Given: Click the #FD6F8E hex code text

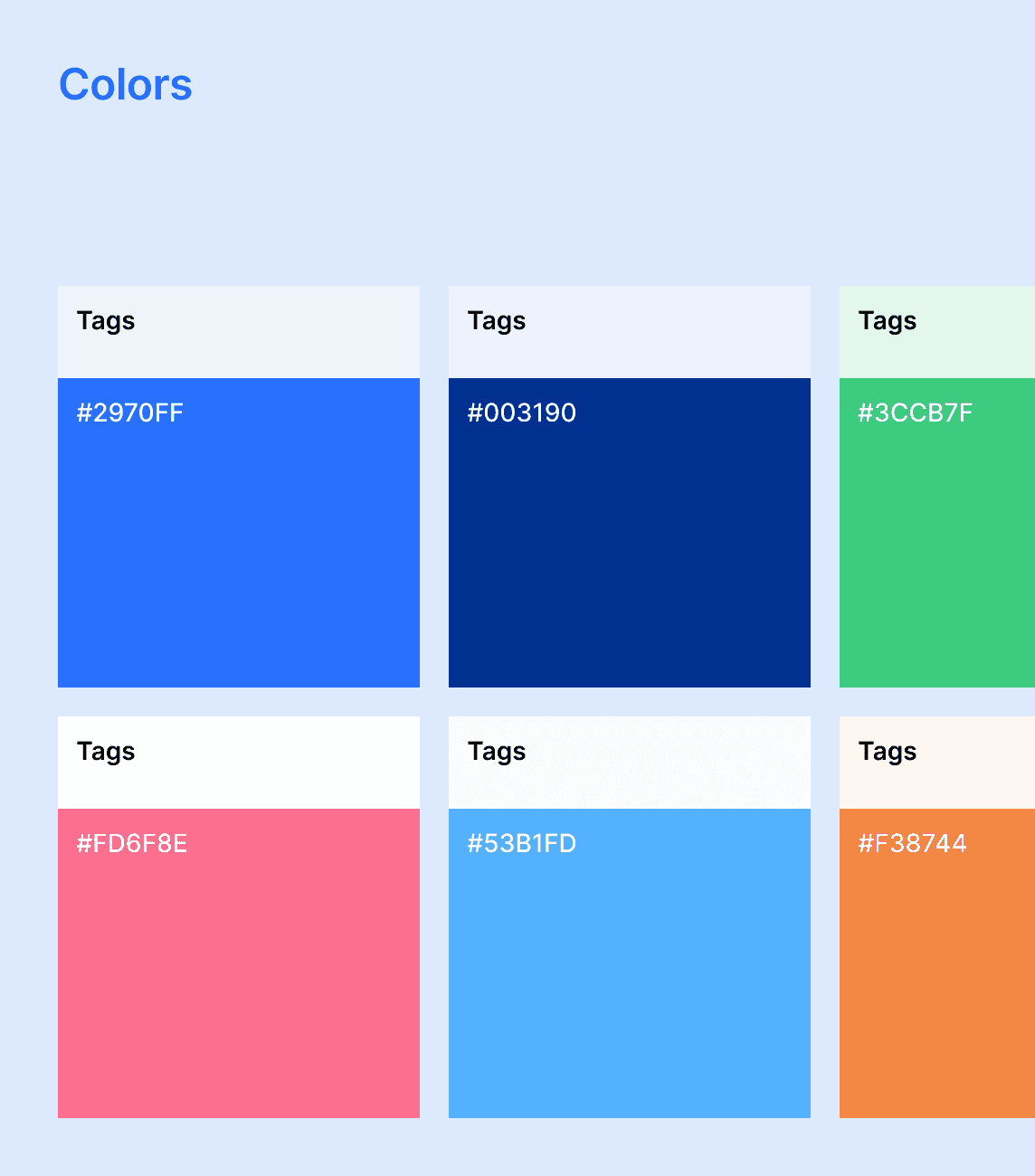Looking at the screenshot, I should tap(132, 844).
